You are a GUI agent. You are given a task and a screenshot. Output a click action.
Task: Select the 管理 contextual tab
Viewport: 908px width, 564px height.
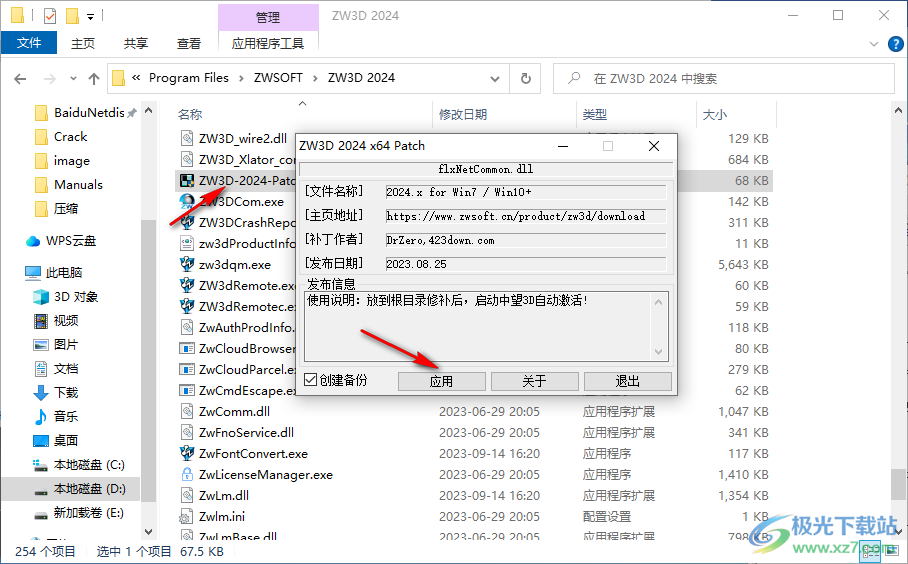point(268,17)
